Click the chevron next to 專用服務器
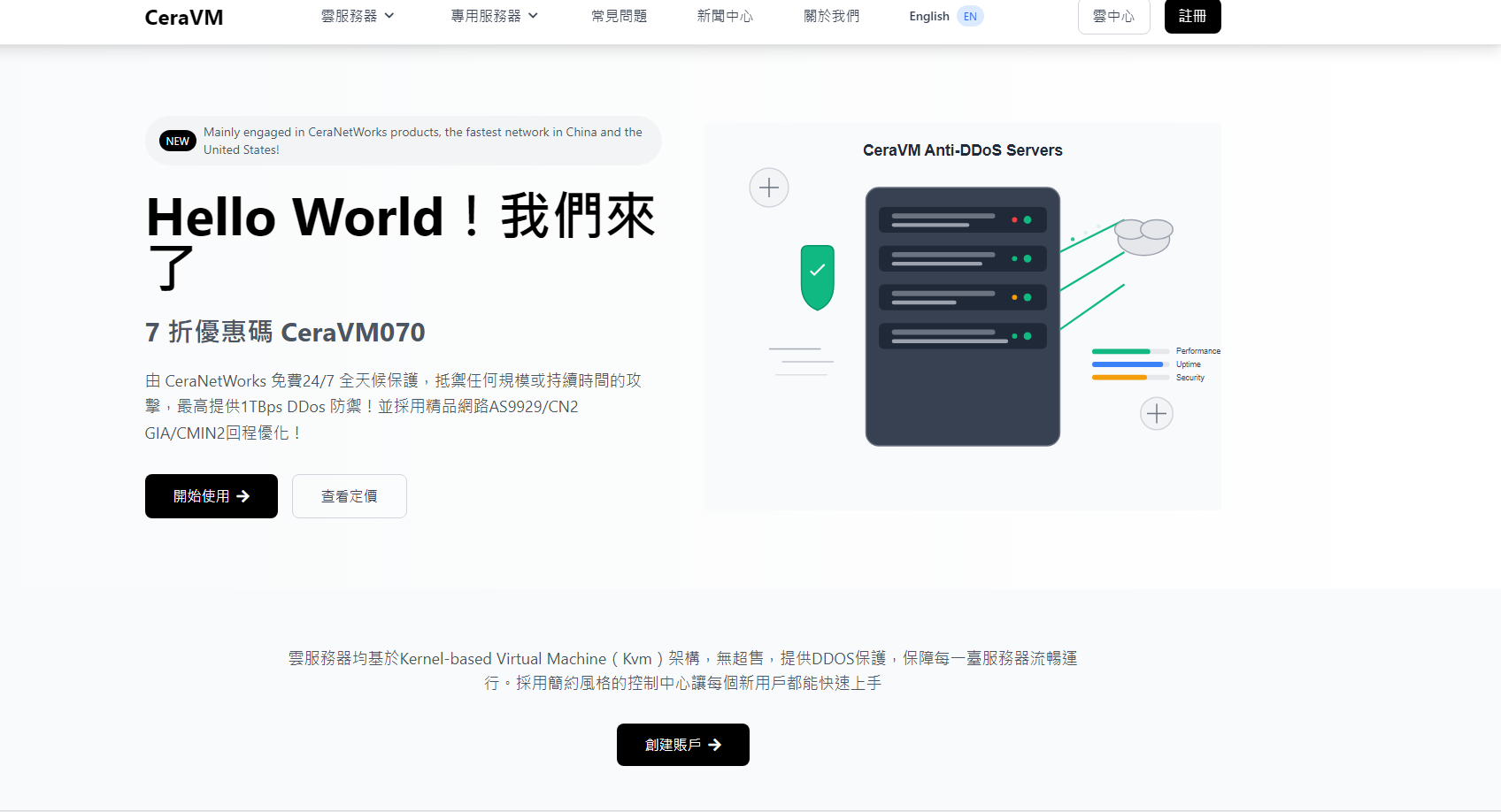Viewport: 1501px width, 812px height. tap(533, 16)
